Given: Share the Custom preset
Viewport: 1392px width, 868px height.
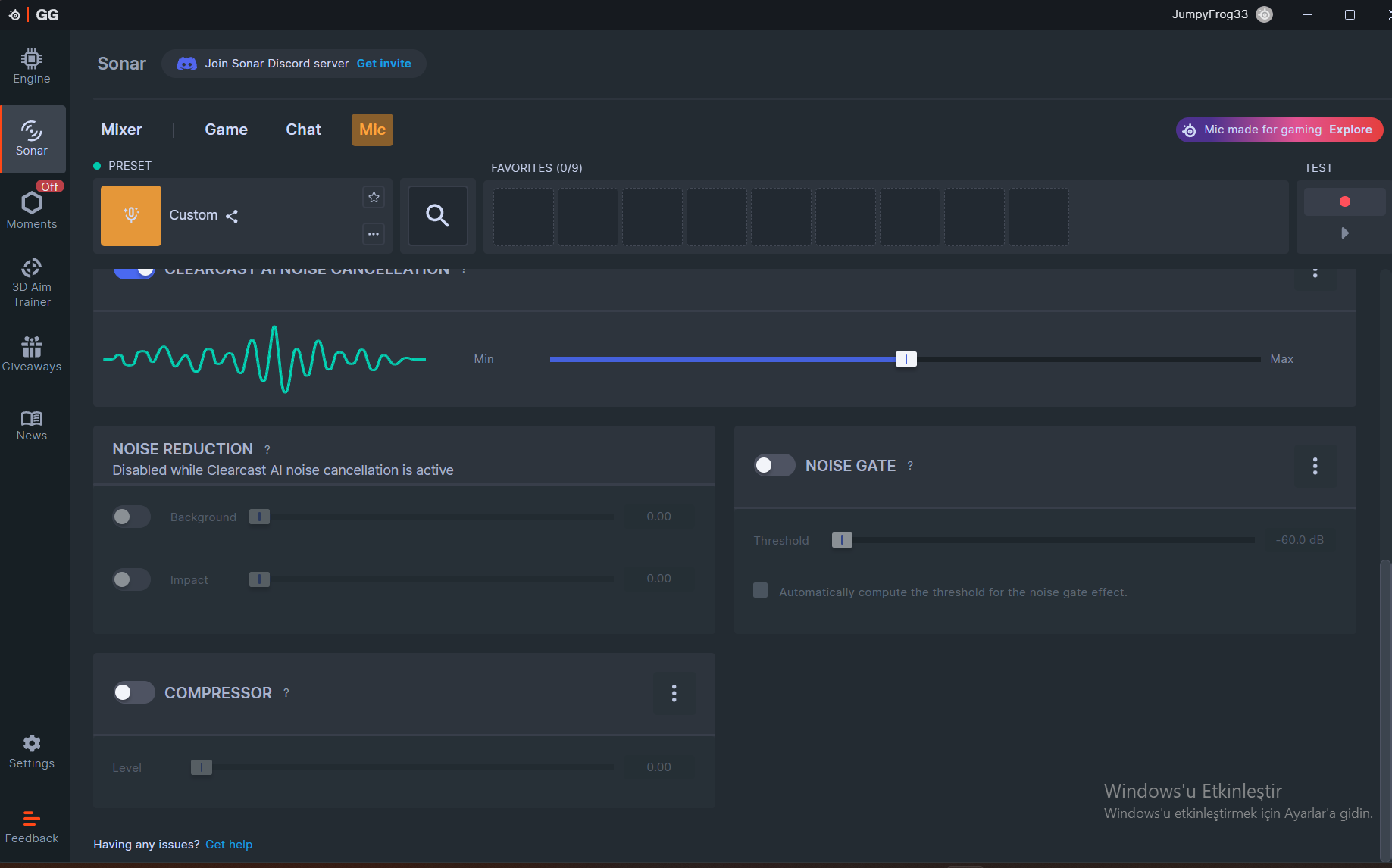Looking at the screenshot, I should [232, 216].
